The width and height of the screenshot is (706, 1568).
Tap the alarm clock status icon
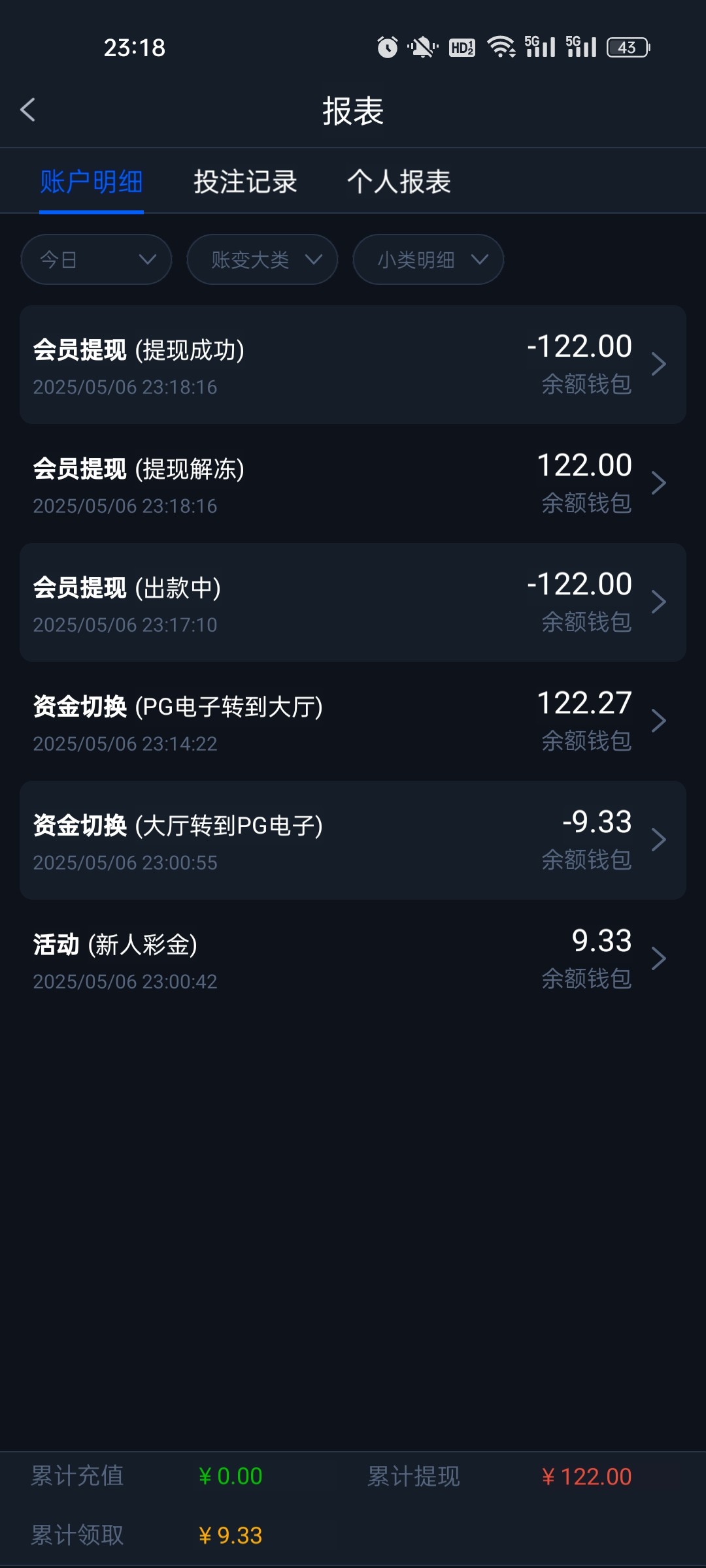pyautogui.click(x=387, y=47)
